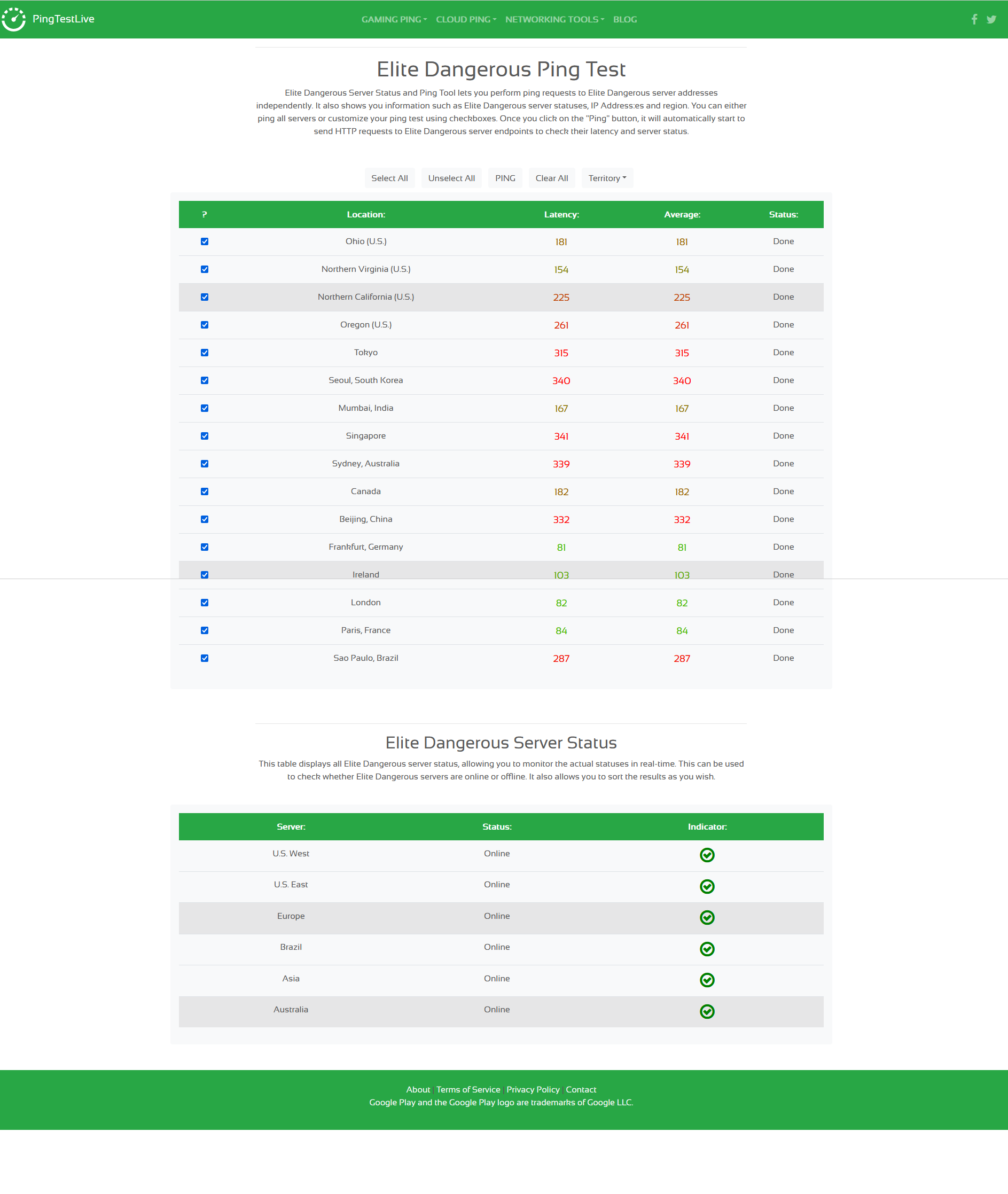
Task: Click the Paris average value 84
Action: pos(682,630)
